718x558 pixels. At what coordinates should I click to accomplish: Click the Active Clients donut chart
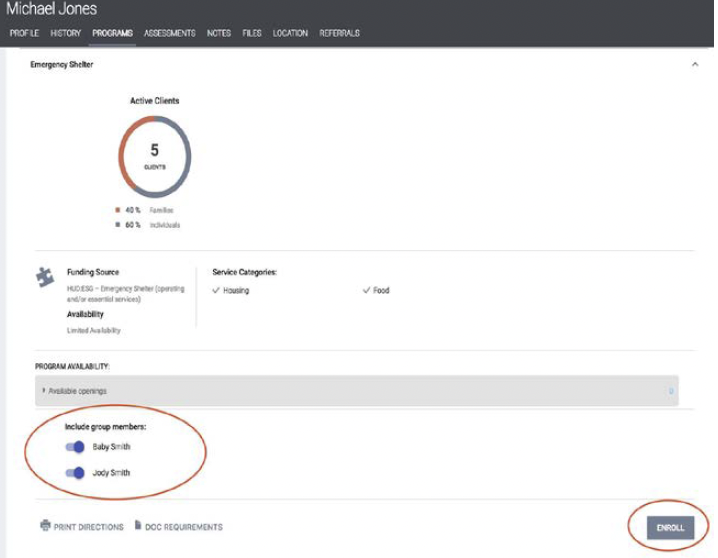tap(154, 155)
